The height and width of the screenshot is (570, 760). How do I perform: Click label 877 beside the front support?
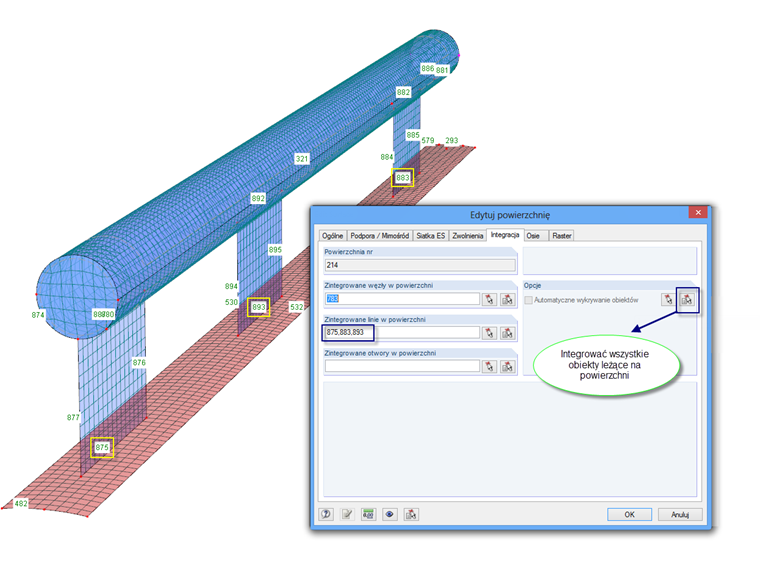pos(73,417)
